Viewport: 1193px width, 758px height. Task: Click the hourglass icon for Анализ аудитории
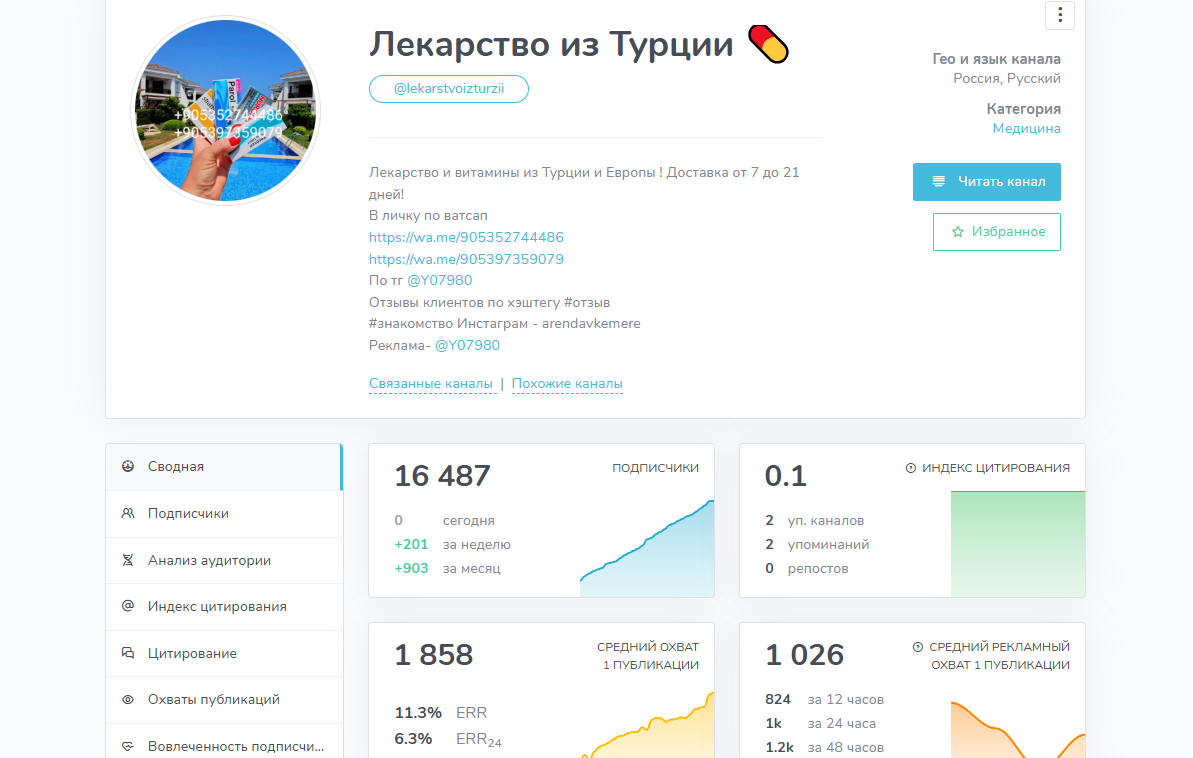click(x=127, y=560)
